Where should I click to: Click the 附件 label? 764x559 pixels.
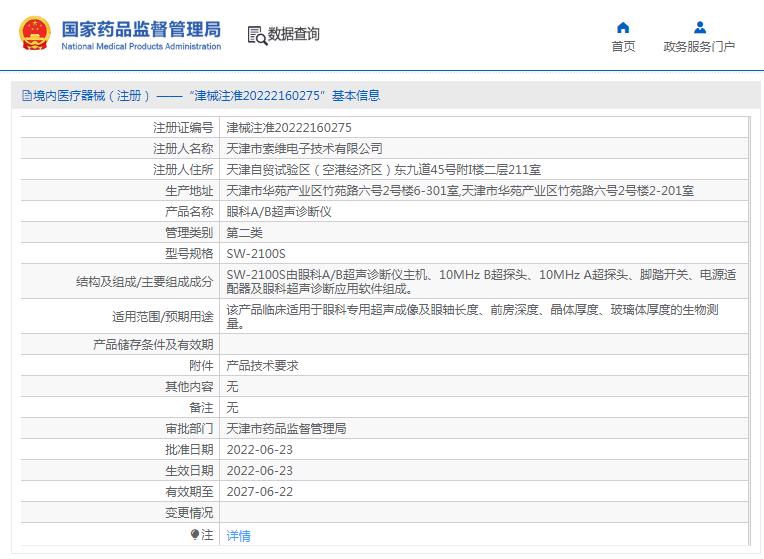point(201,366)
